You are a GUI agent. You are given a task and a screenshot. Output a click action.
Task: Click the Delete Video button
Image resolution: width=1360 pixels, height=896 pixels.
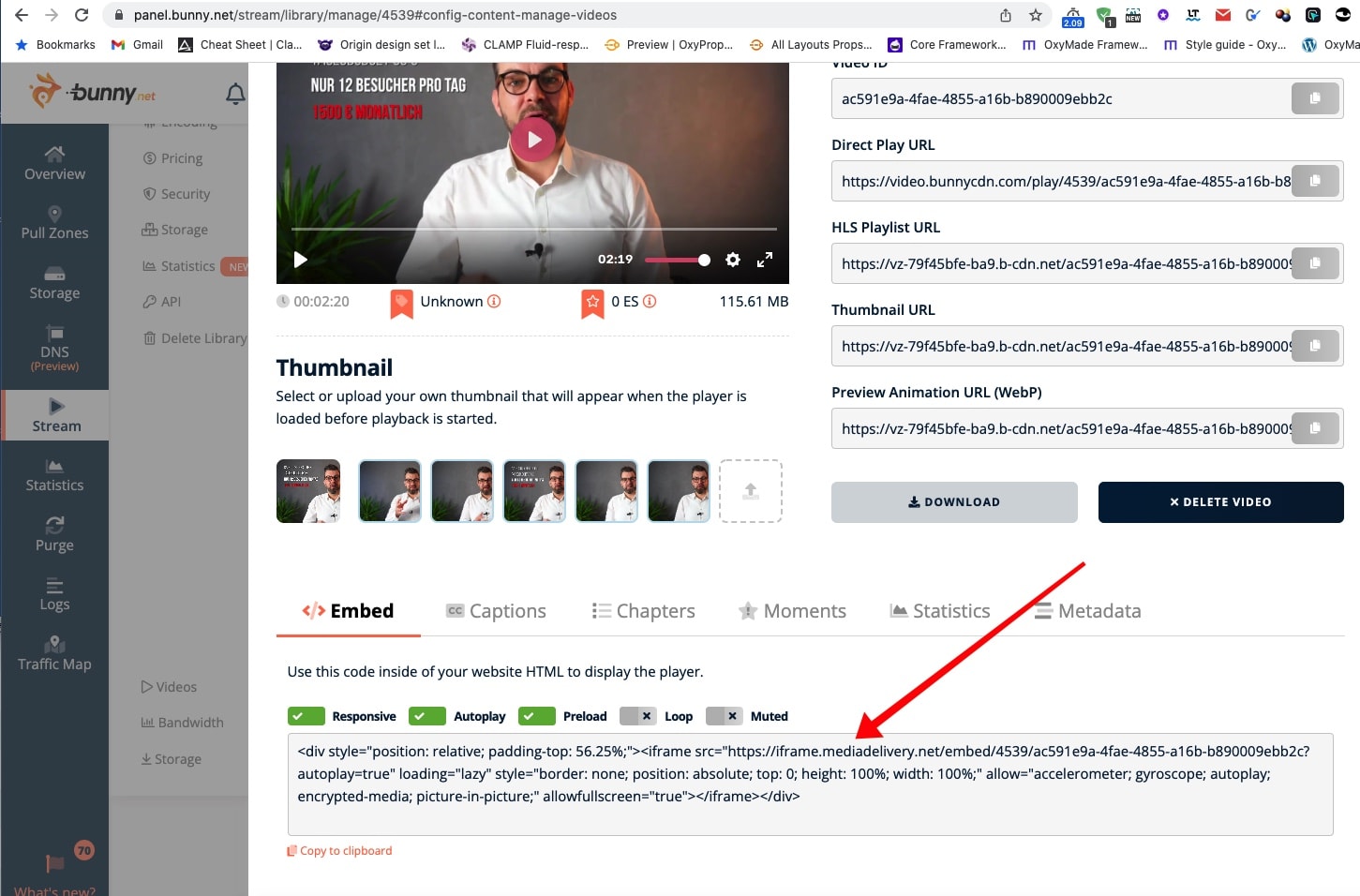pyautogui.click(x=1220, y=502)
